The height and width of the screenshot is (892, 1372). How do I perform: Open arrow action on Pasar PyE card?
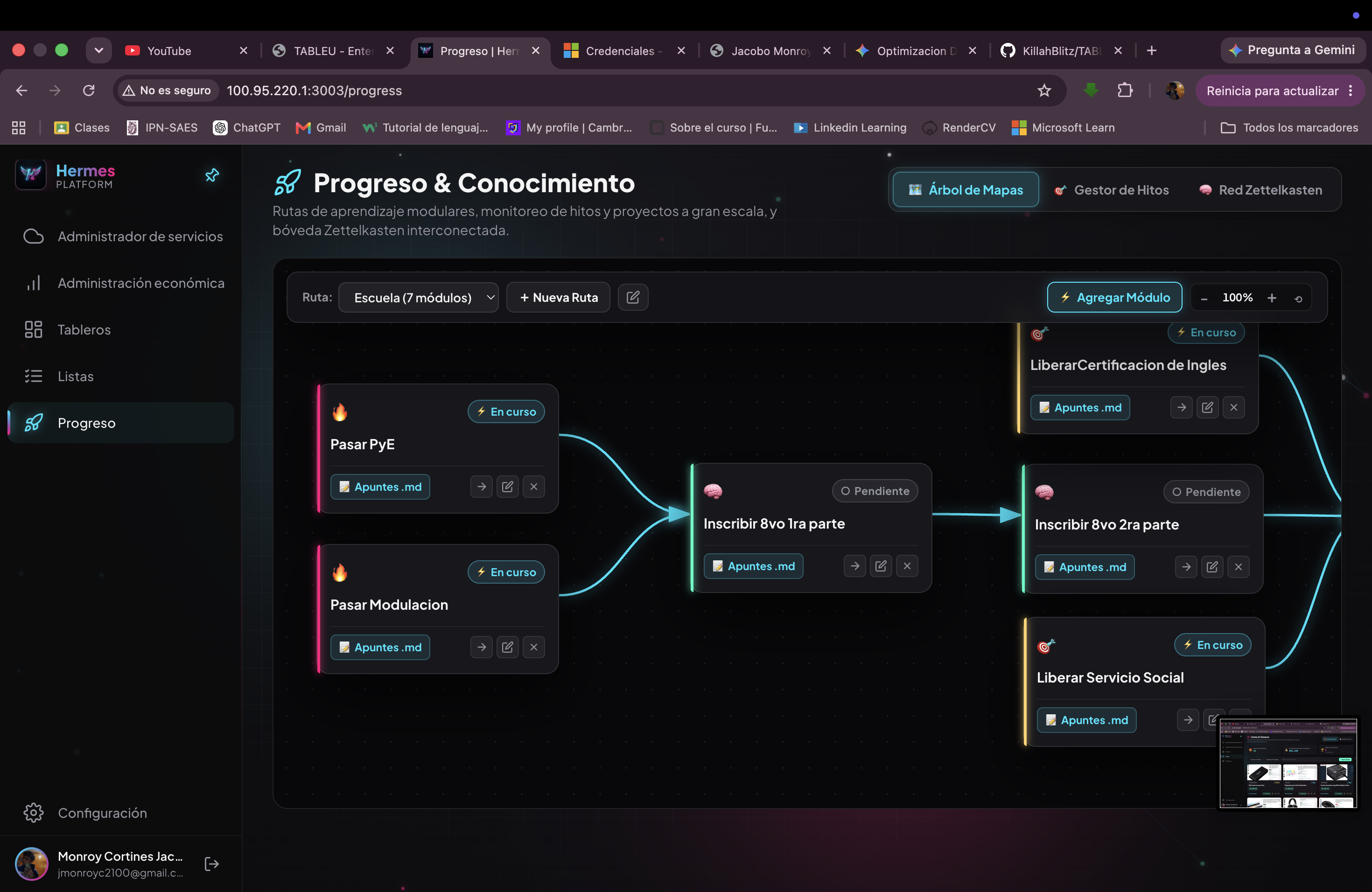click(x=481, y=487)
